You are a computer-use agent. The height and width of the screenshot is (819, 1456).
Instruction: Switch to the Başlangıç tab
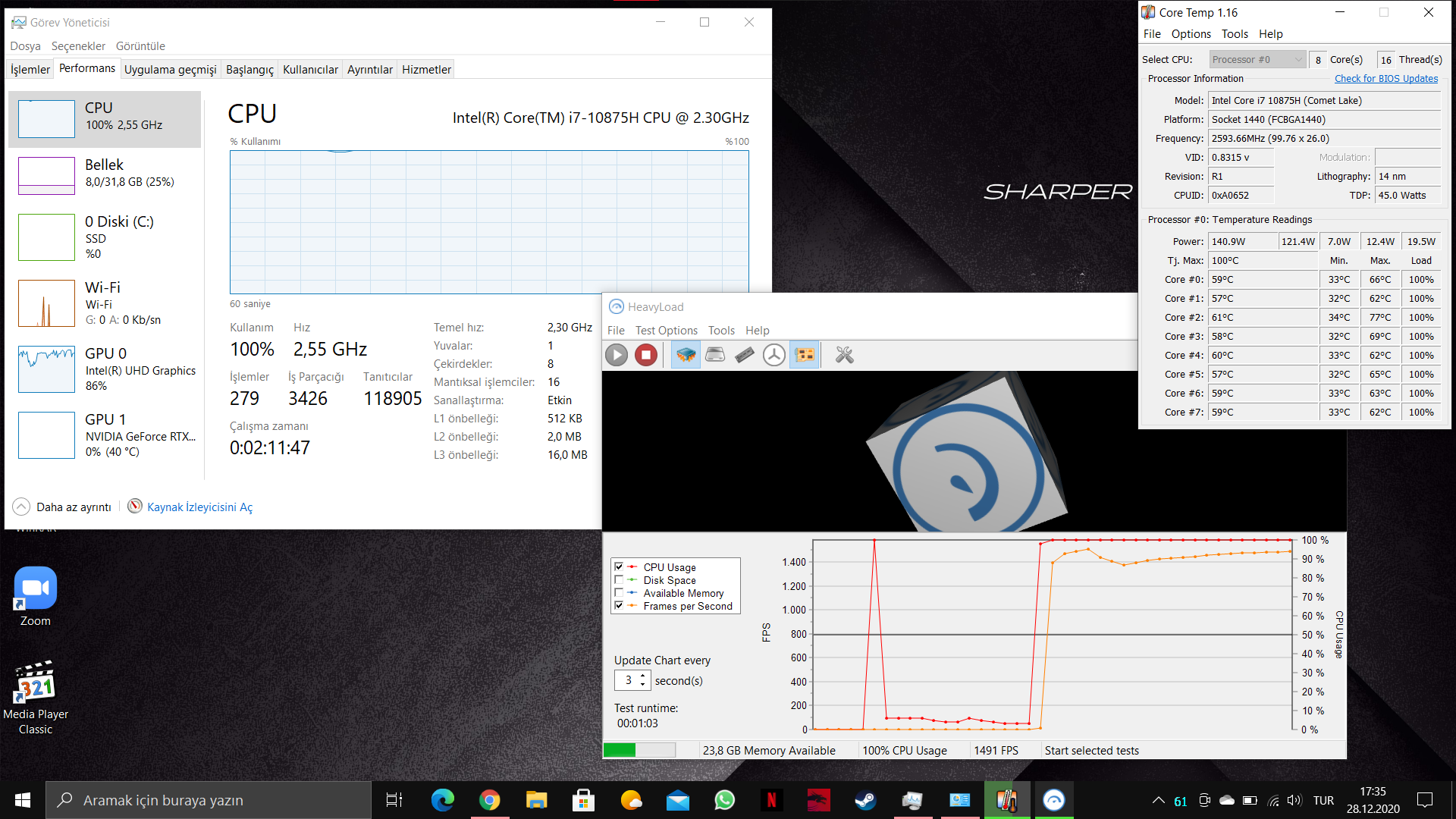click(x=249, y=69)
